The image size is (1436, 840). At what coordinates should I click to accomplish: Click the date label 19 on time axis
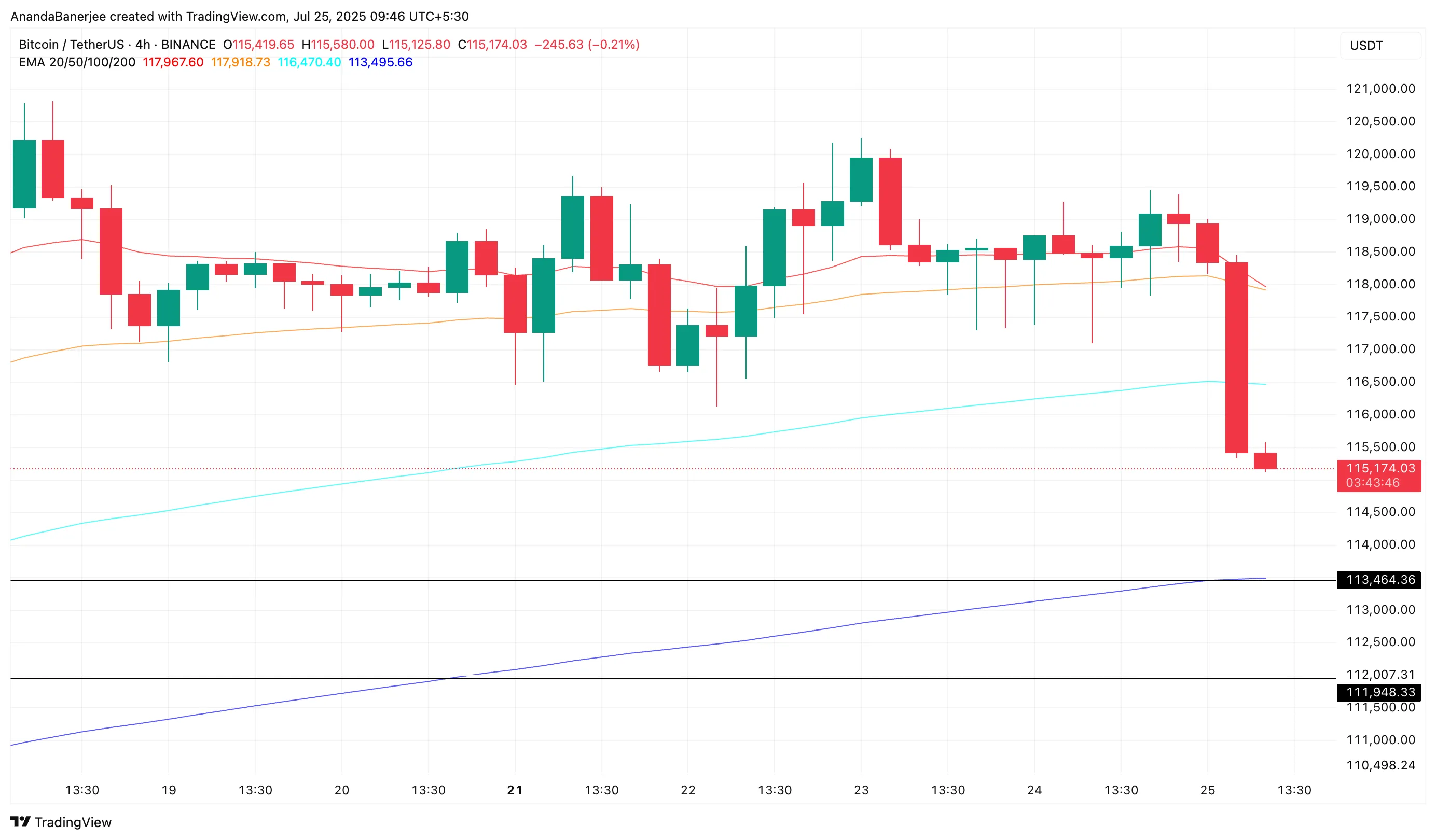tap(169, 790)
